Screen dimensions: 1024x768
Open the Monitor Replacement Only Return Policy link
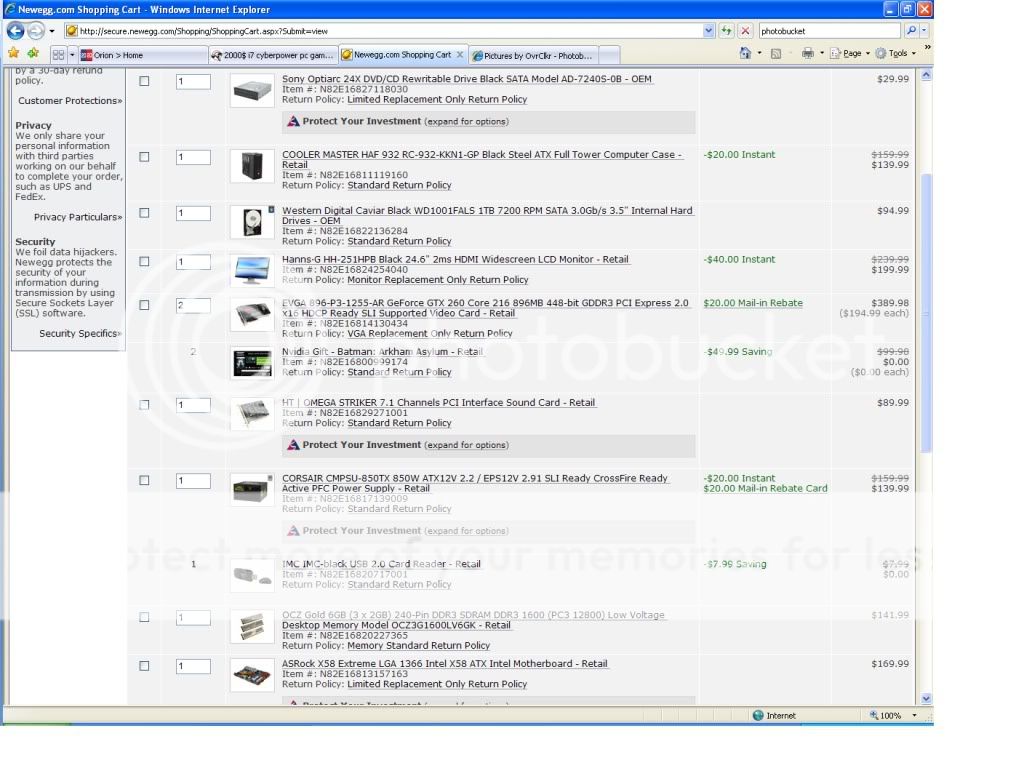[x=438, y=280]
